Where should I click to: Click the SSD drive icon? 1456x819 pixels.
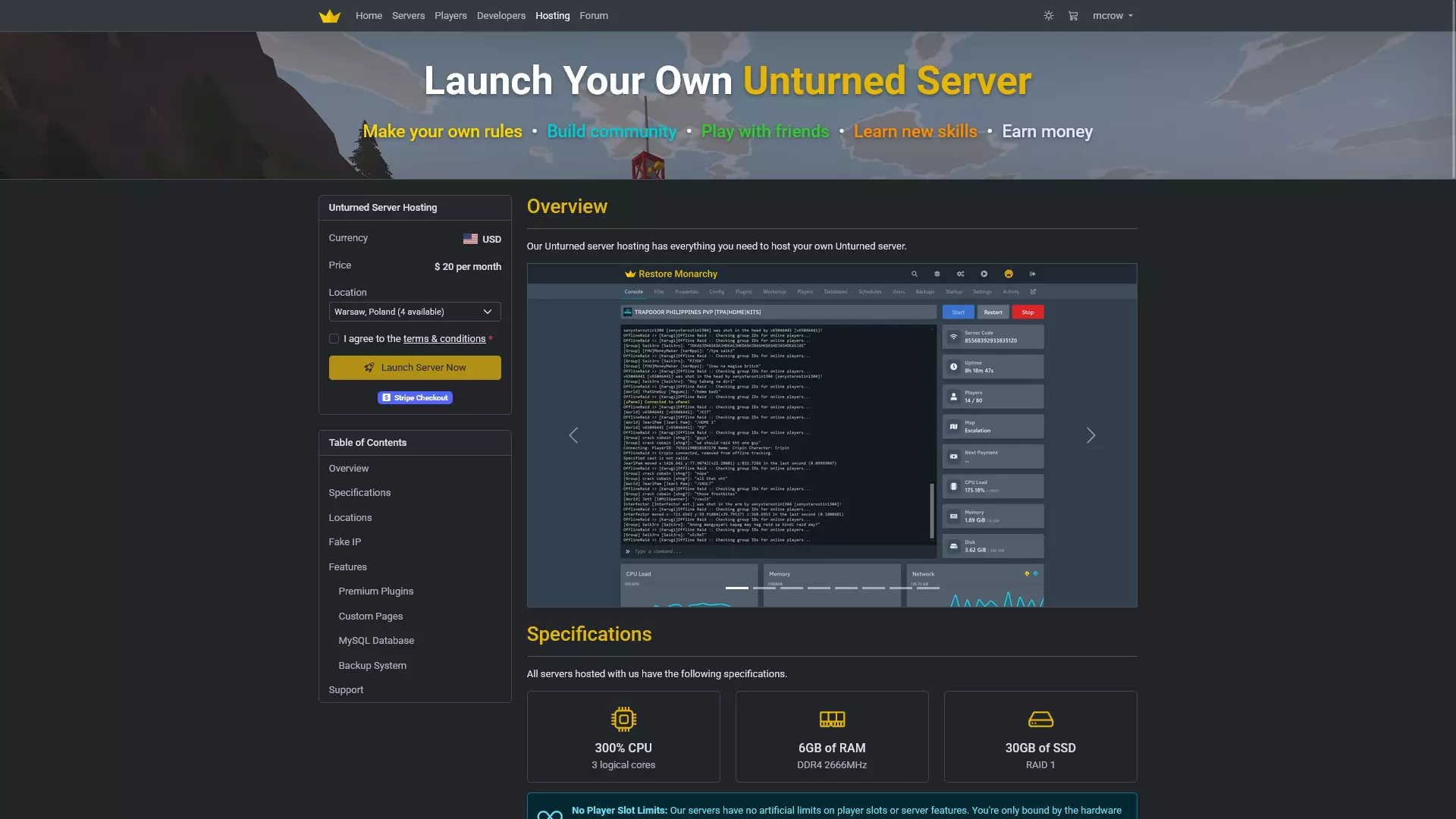(x=1040, y=719)
